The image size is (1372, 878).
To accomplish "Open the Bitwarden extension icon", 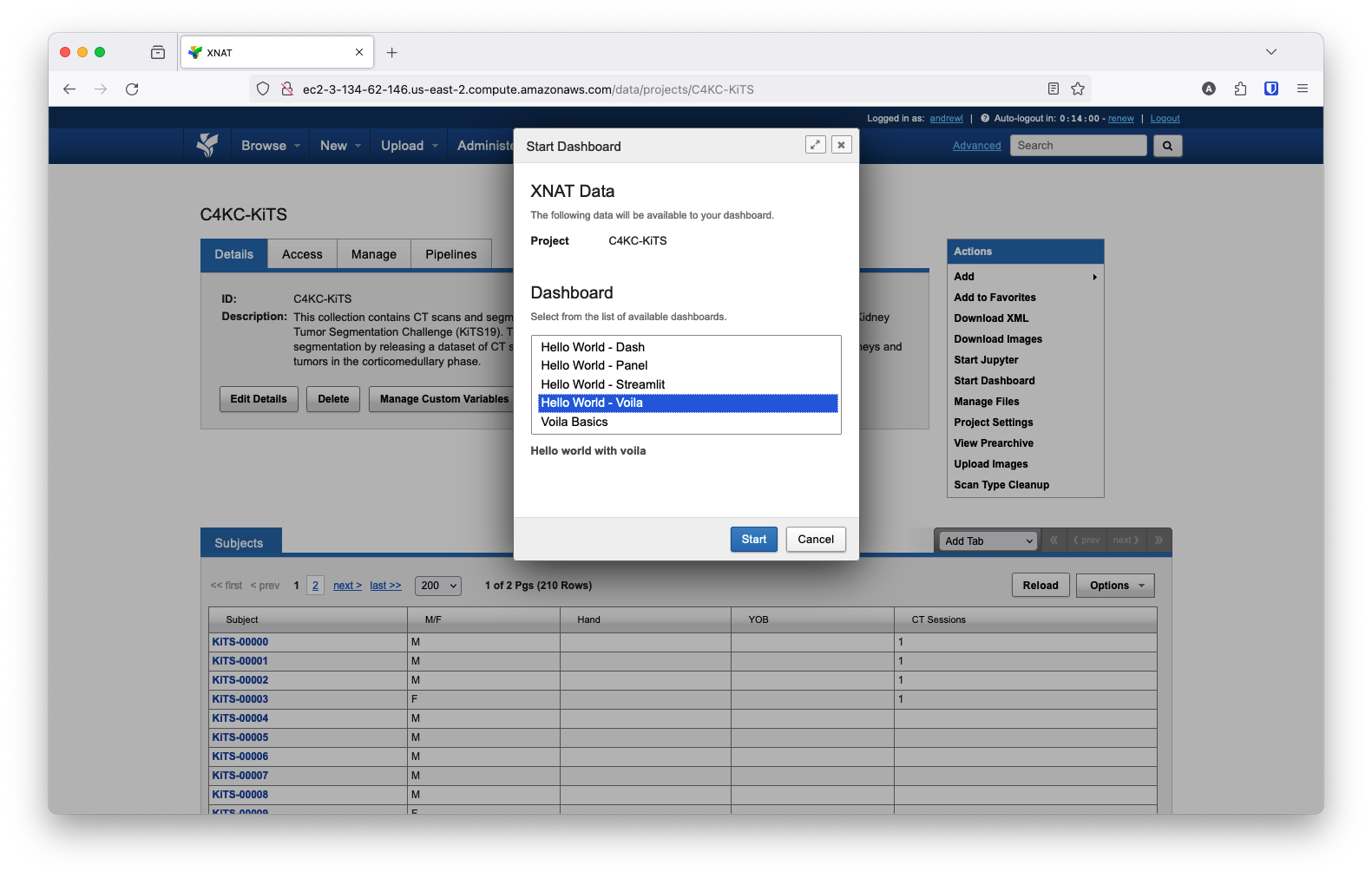I will (x=1270, y=88).
